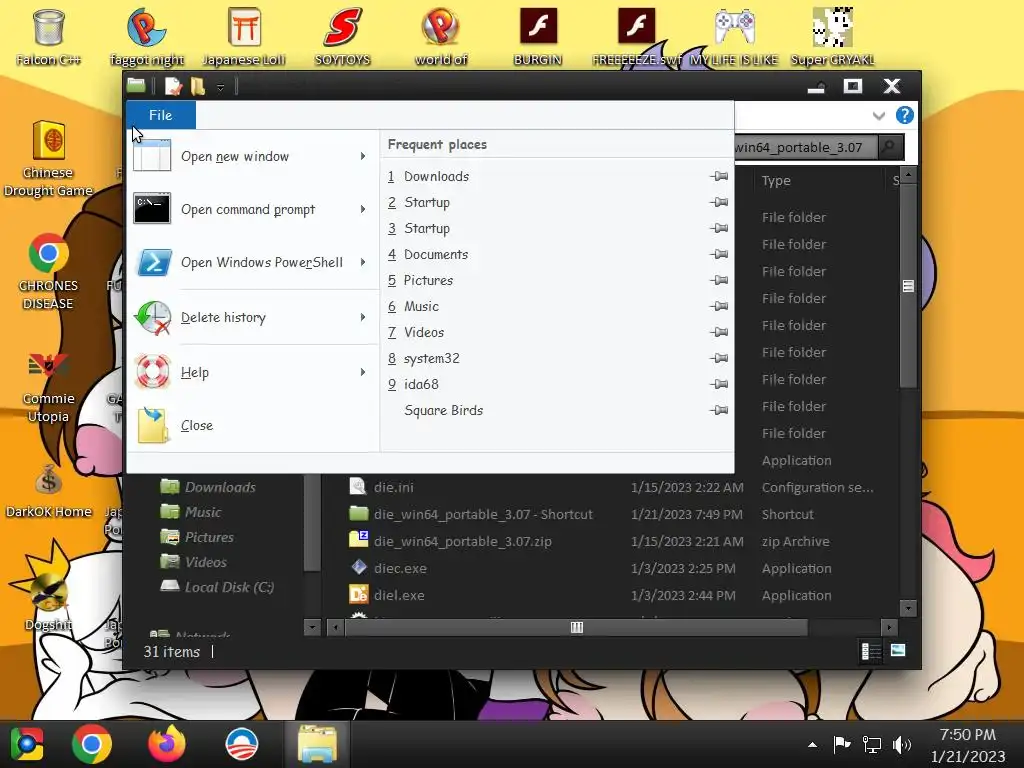Open the volume speaker tray icon

(902, 744)
